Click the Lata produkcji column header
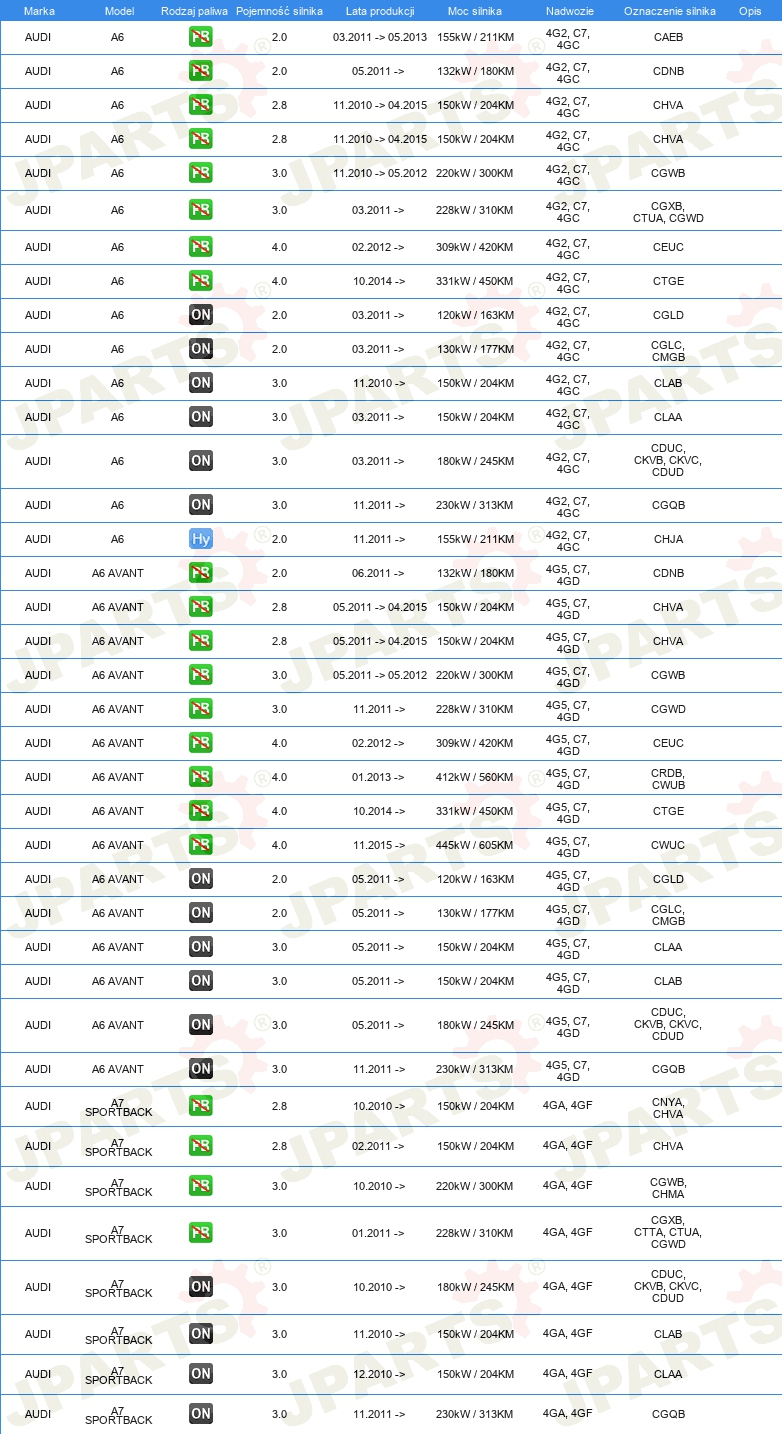 click(x=380, y=10)
